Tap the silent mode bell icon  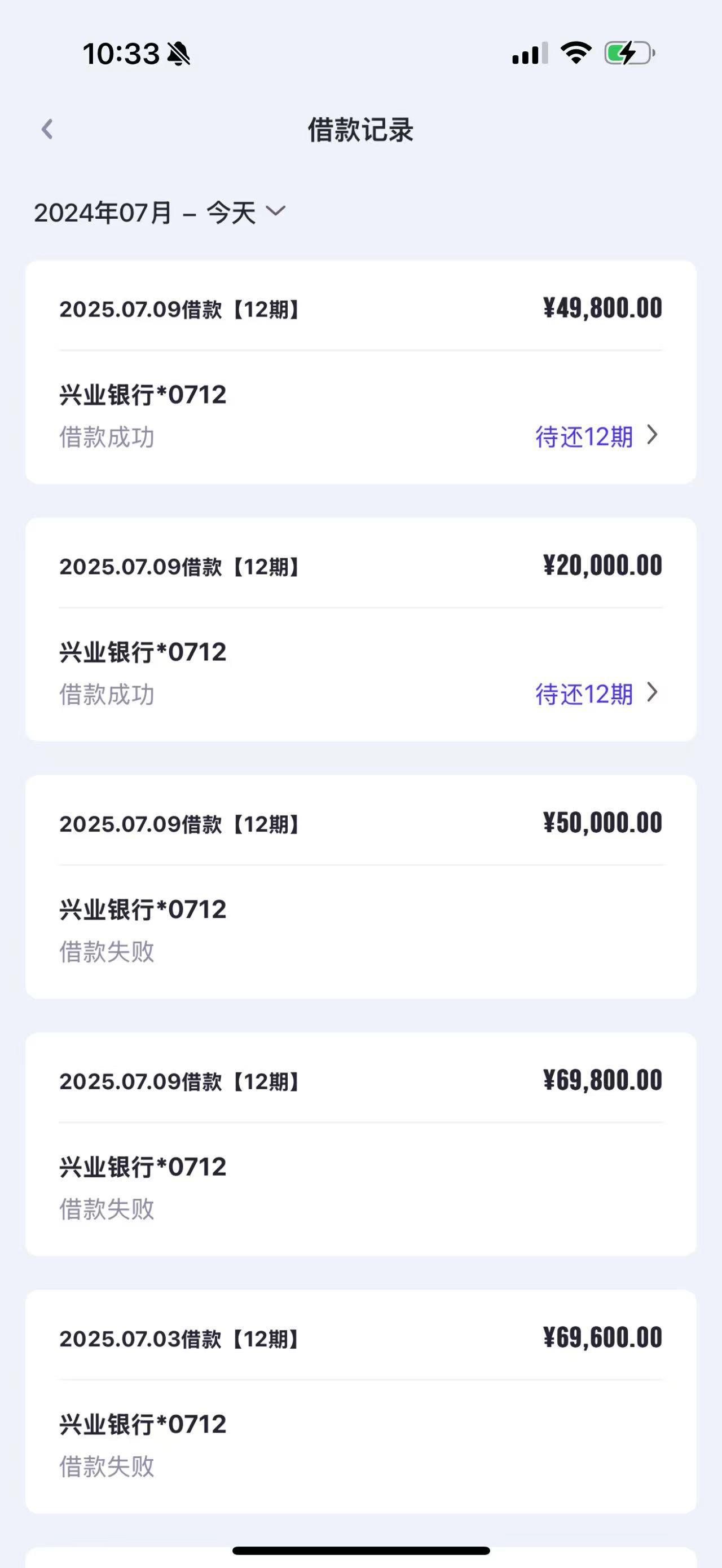(x=179, y=54)
